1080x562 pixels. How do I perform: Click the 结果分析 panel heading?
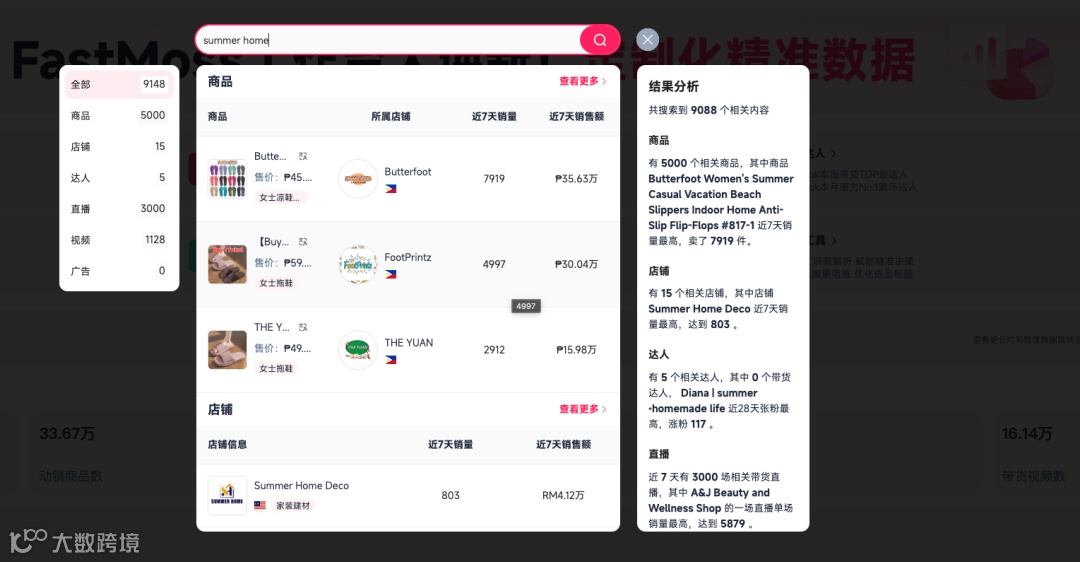point(674,86)
